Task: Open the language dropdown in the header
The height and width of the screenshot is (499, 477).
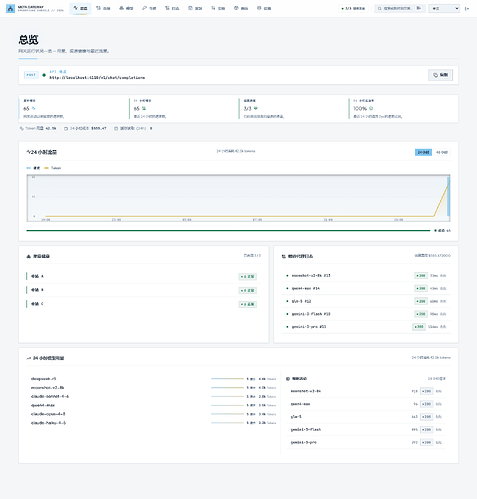Action: point(444,8)
